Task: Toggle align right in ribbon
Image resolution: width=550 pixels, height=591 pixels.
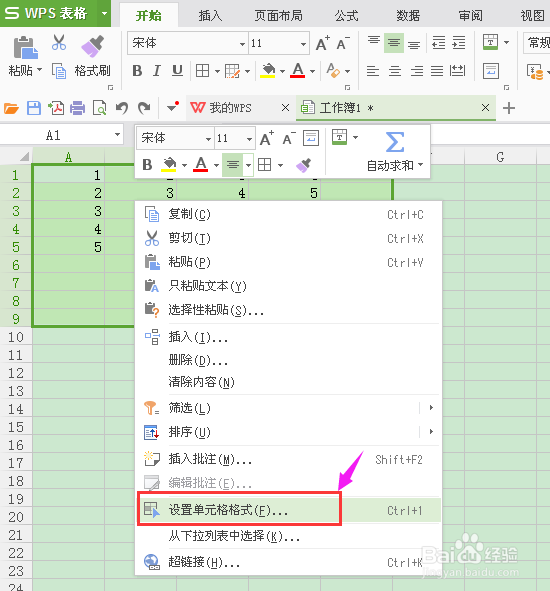Action: [x=417, y=71]
